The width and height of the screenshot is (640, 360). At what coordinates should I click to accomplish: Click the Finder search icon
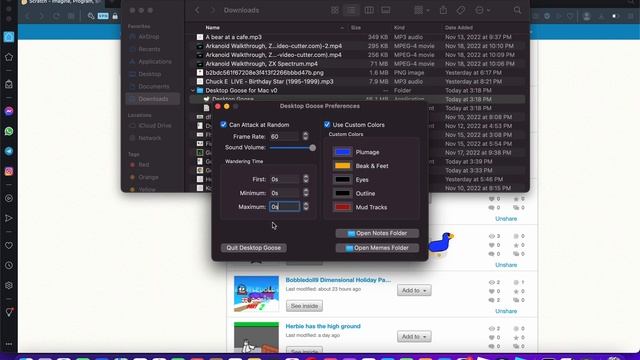click(517, 10)
